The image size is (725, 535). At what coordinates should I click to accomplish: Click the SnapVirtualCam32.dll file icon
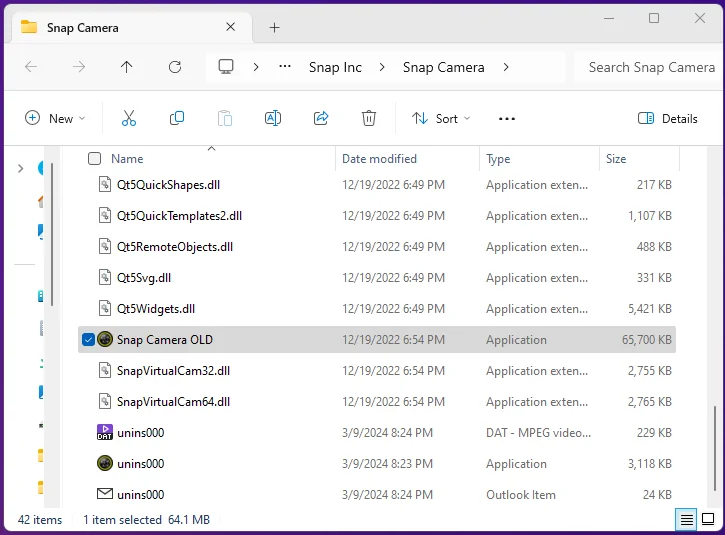click(105, 370)
